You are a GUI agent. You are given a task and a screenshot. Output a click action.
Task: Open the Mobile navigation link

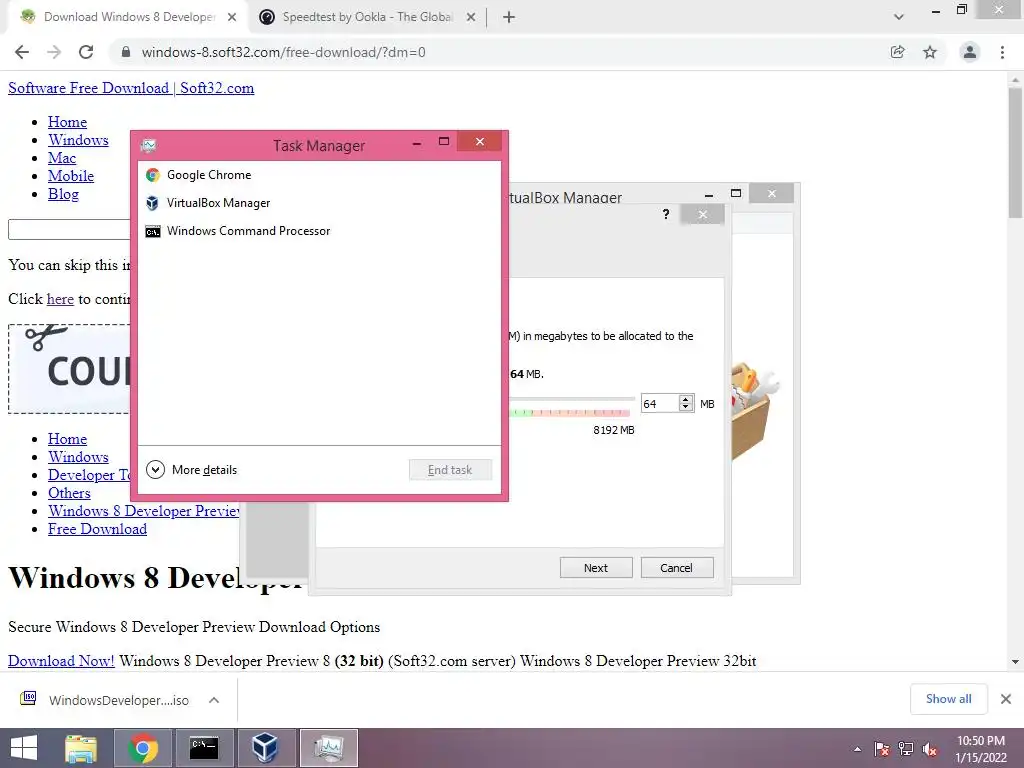tap(71, 176)
